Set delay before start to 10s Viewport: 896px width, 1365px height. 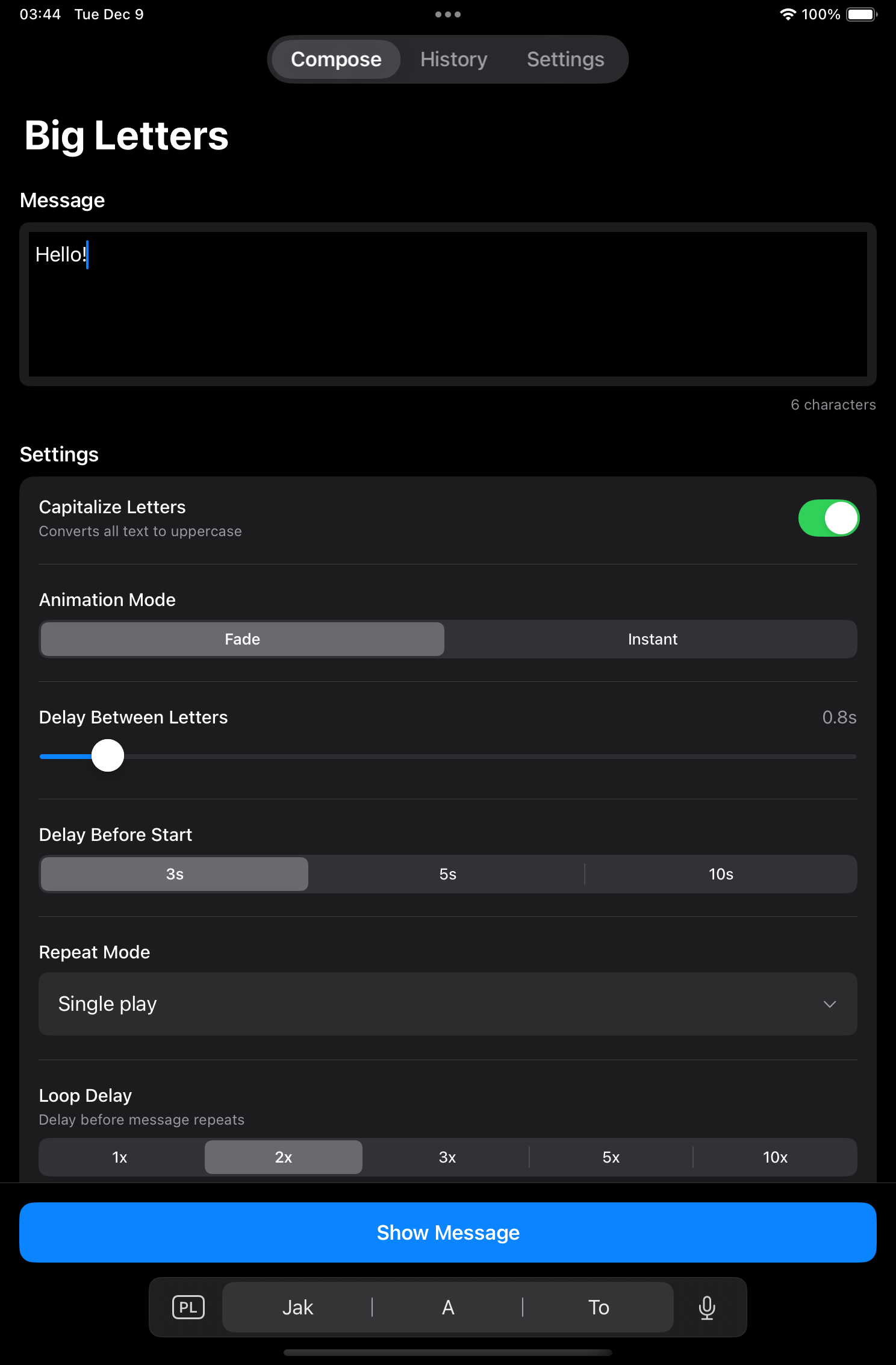pos(720,874)
